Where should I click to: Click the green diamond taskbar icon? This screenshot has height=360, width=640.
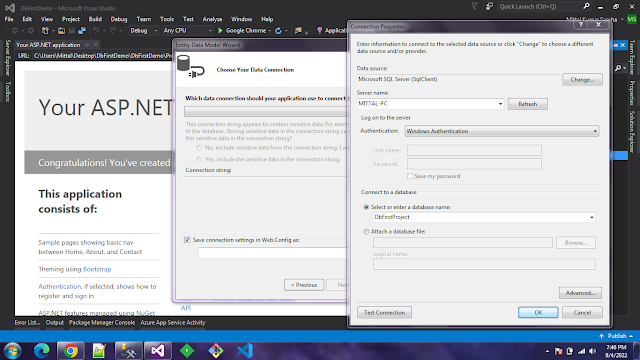coord(187,351)
